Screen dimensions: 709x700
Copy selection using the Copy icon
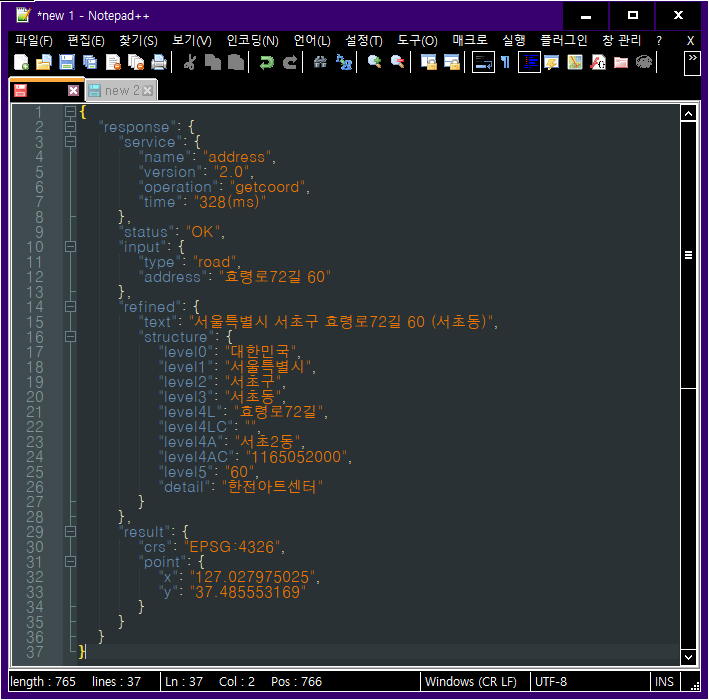tap(213, 62)
